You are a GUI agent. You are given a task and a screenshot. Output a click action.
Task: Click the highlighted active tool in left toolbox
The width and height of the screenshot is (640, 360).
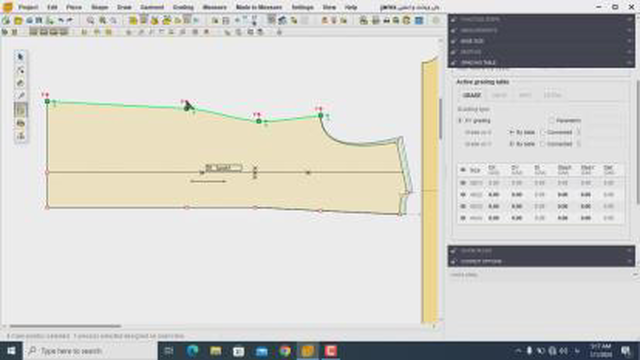click(21, 109)
